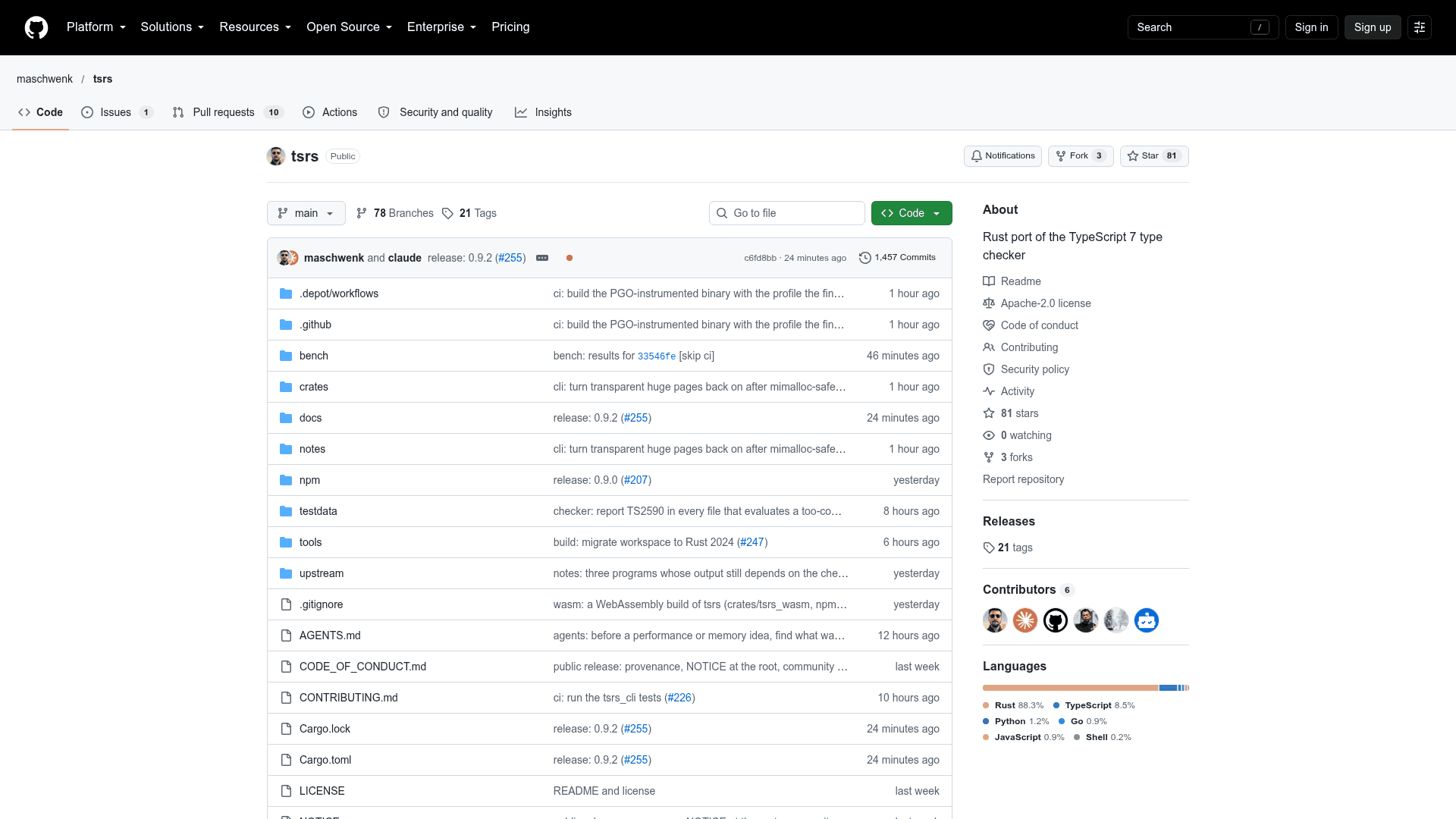Click the GitHub logo icon
1456x819 pixels.
pos(36,27)
